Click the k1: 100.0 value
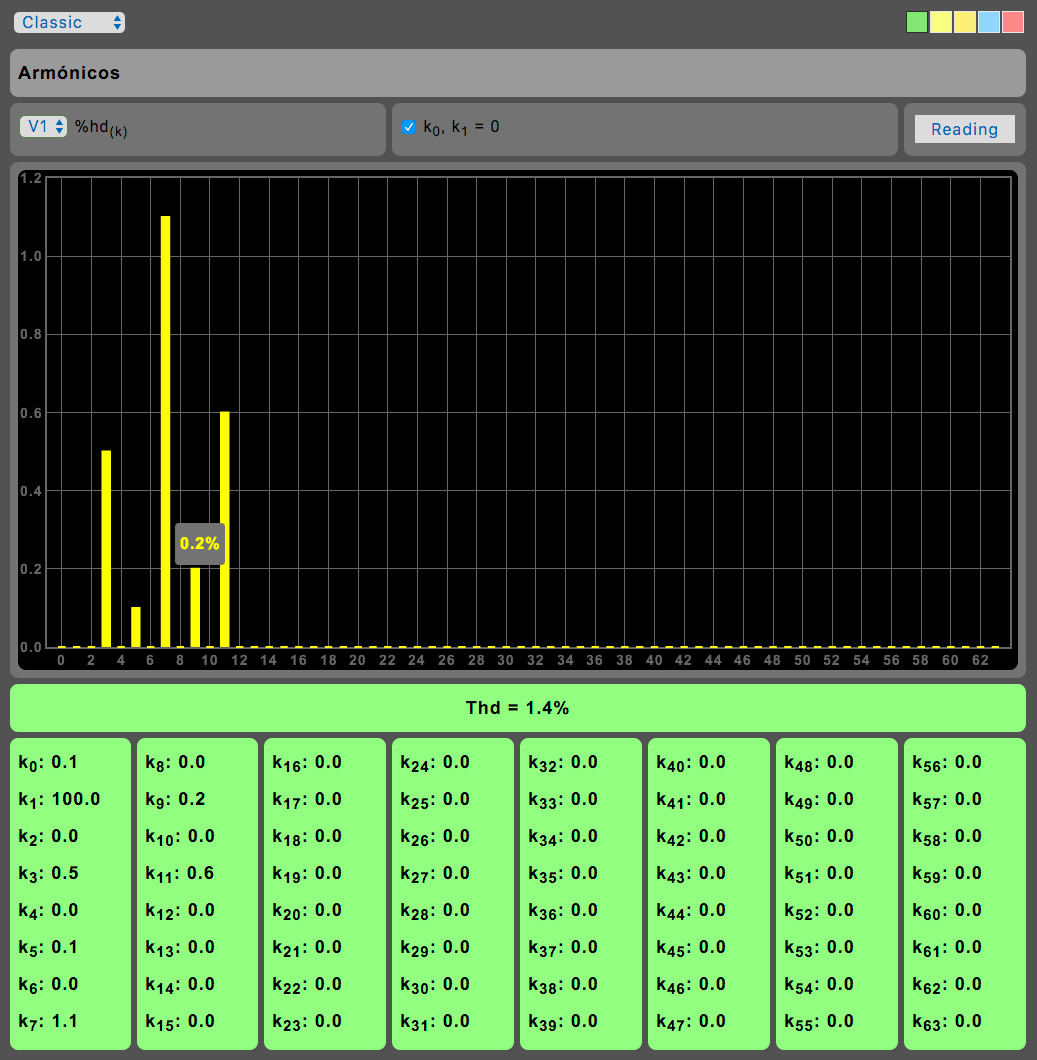This screenshot has height=1060, width=1037. pos(59,800)
